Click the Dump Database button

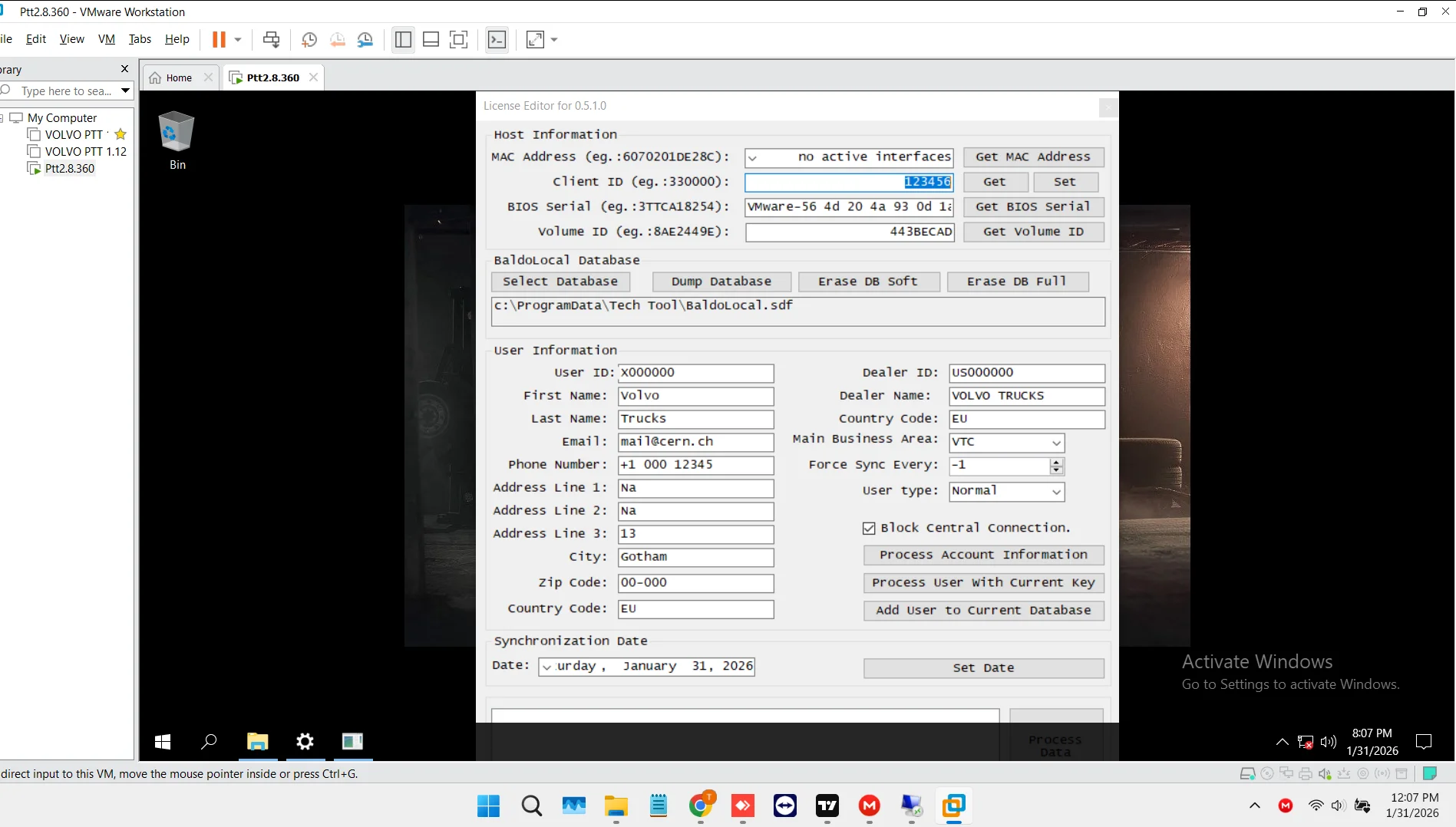(721, 282)
